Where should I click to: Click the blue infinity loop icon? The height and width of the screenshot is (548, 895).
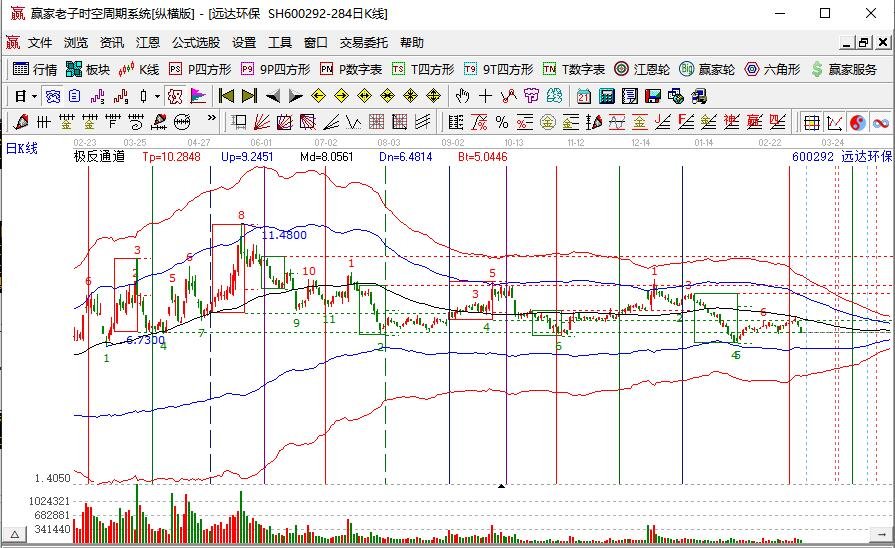point(881,122)
